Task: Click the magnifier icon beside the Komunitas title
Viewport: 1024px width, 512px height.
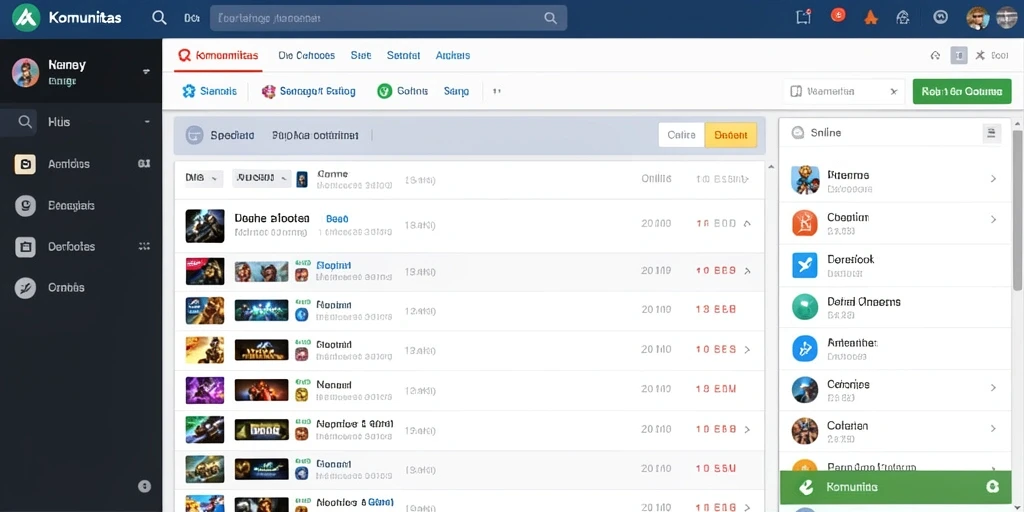Action: point(159,18)
